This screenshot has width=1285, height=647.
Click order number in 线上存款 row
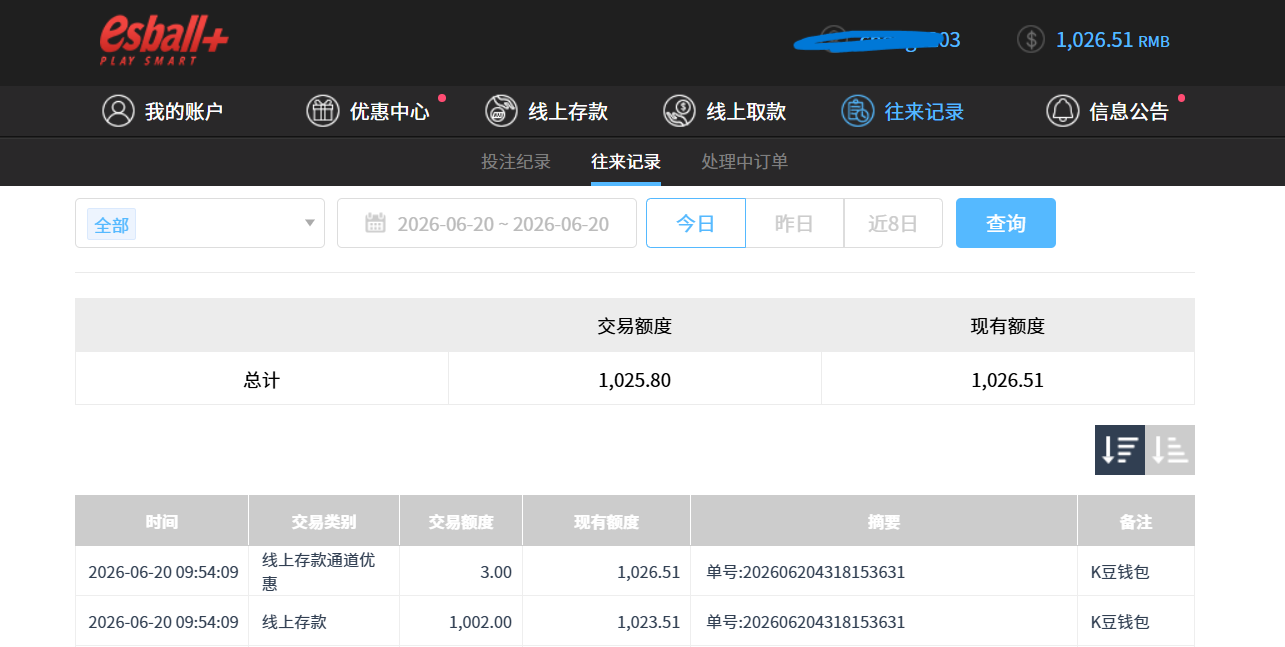click(806, 622)
